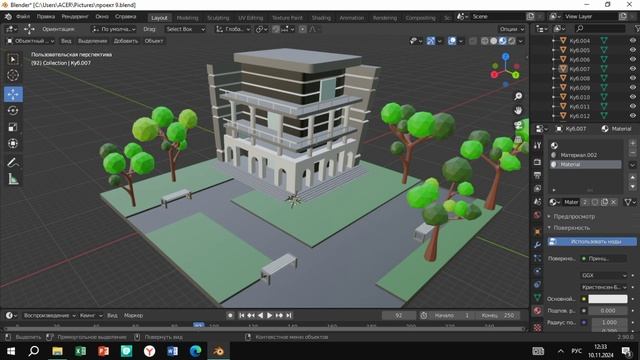640x360 pixels.
Task: Open the Render properties tab icon
Action: click(x=538, y=162)
